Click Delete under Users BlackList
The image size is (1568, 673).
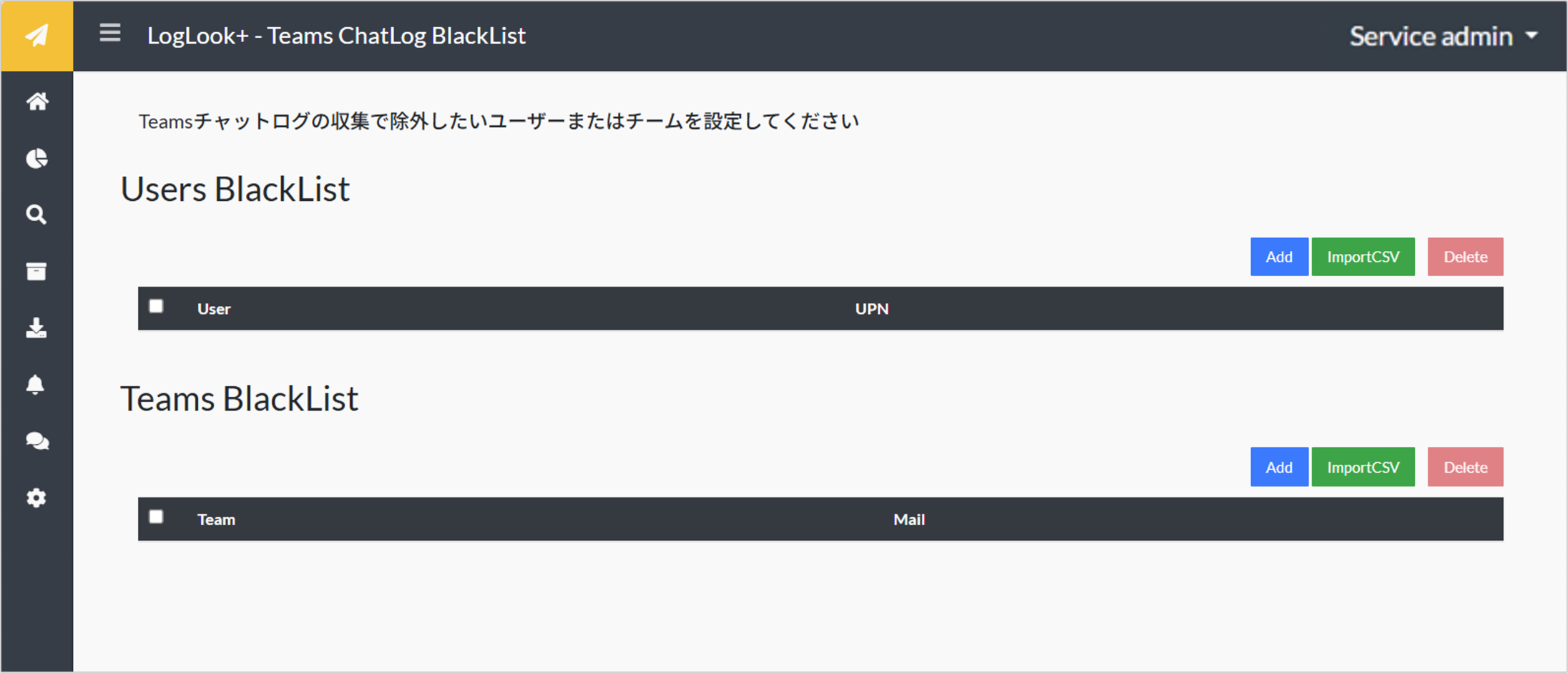(1466, 257)
